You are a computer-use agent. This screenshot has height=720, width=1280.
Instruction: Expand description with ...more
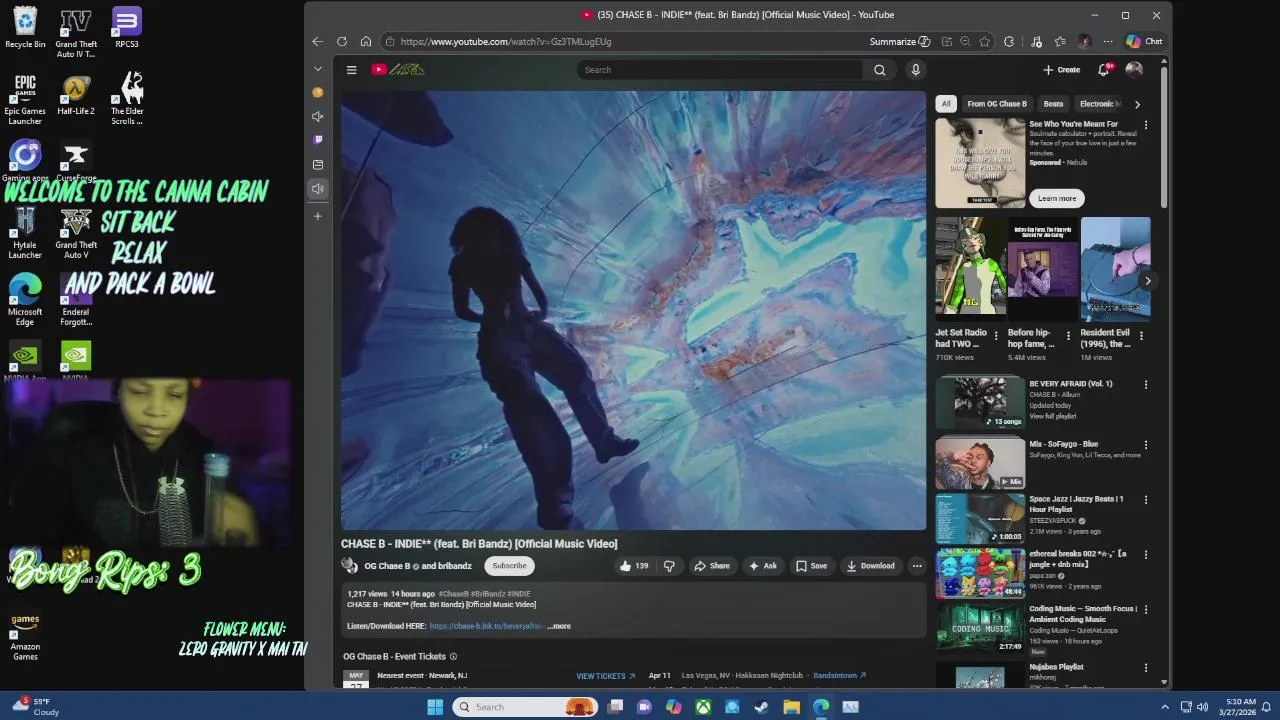(x=559, y=626)
